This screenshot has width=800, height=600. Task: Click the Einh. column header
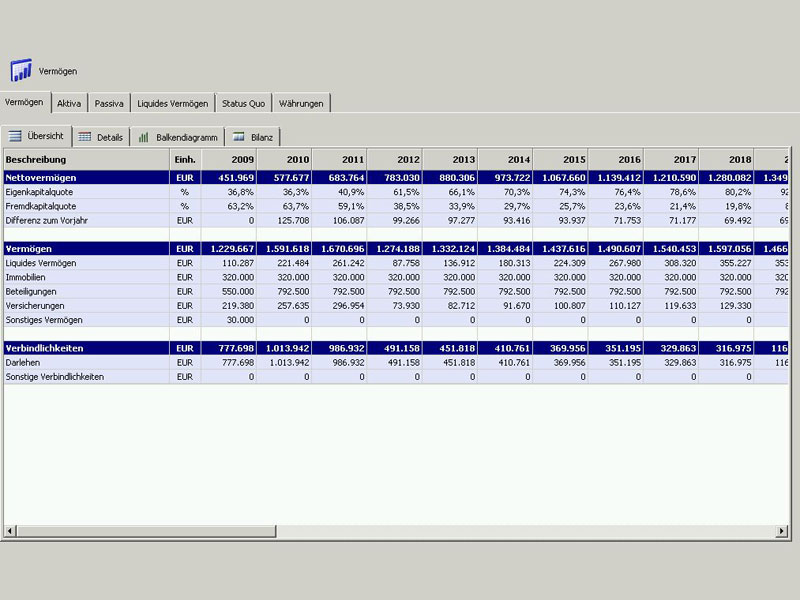coord(185,160)
